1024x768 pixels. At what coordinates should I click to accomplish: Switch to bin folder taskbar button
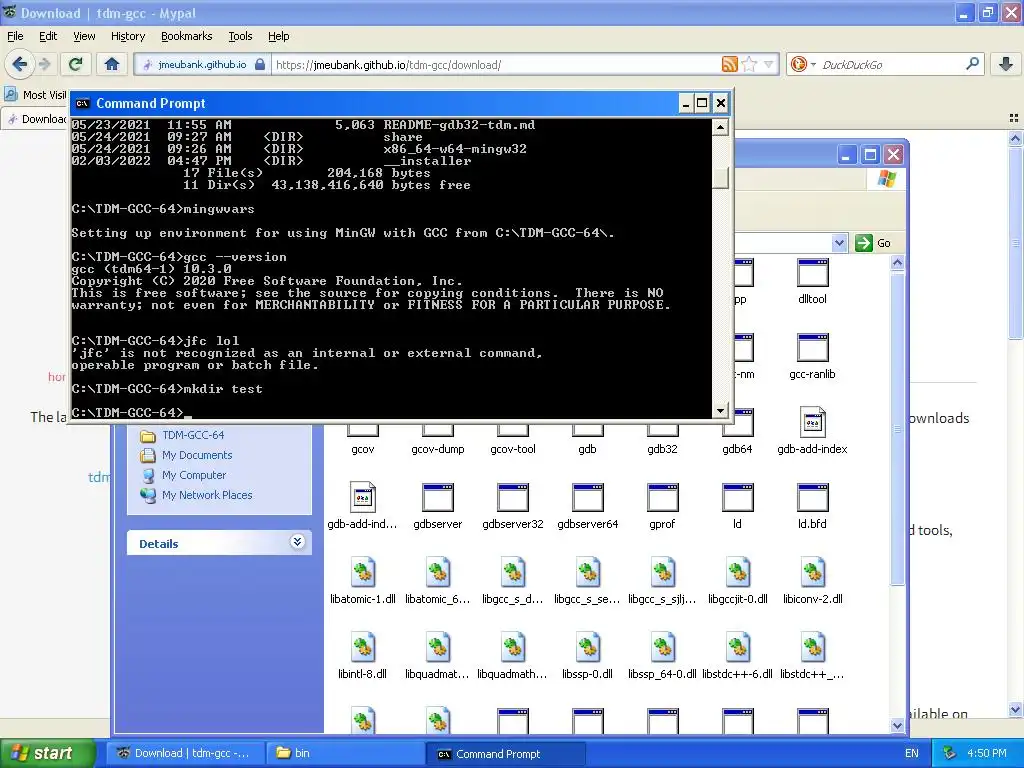tap(345, 753)
